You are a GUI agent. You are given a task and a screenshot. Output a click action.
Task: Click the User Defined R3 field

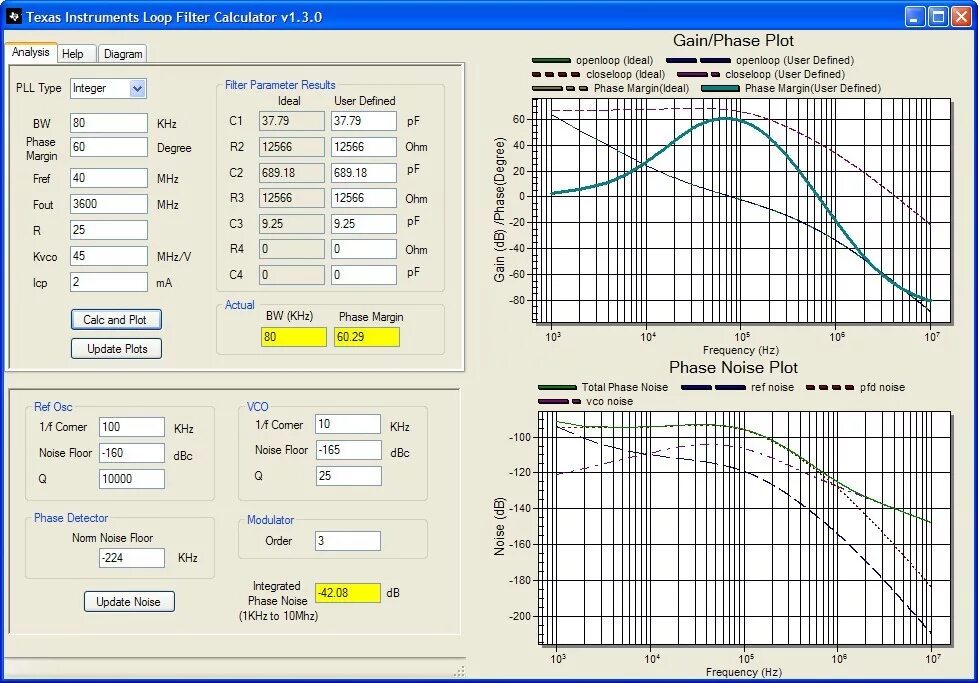tap(364, 198)
